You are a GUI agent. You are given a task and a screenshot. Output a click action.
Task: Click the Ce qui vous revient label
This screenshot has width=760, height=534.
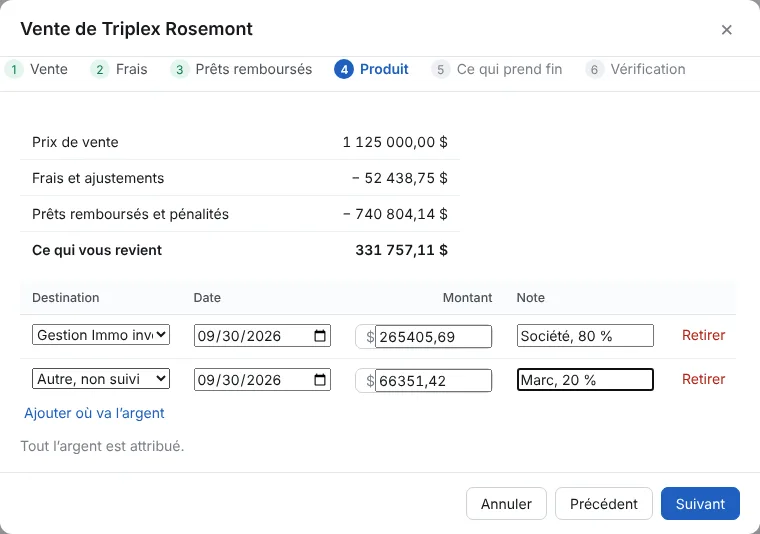97,250
